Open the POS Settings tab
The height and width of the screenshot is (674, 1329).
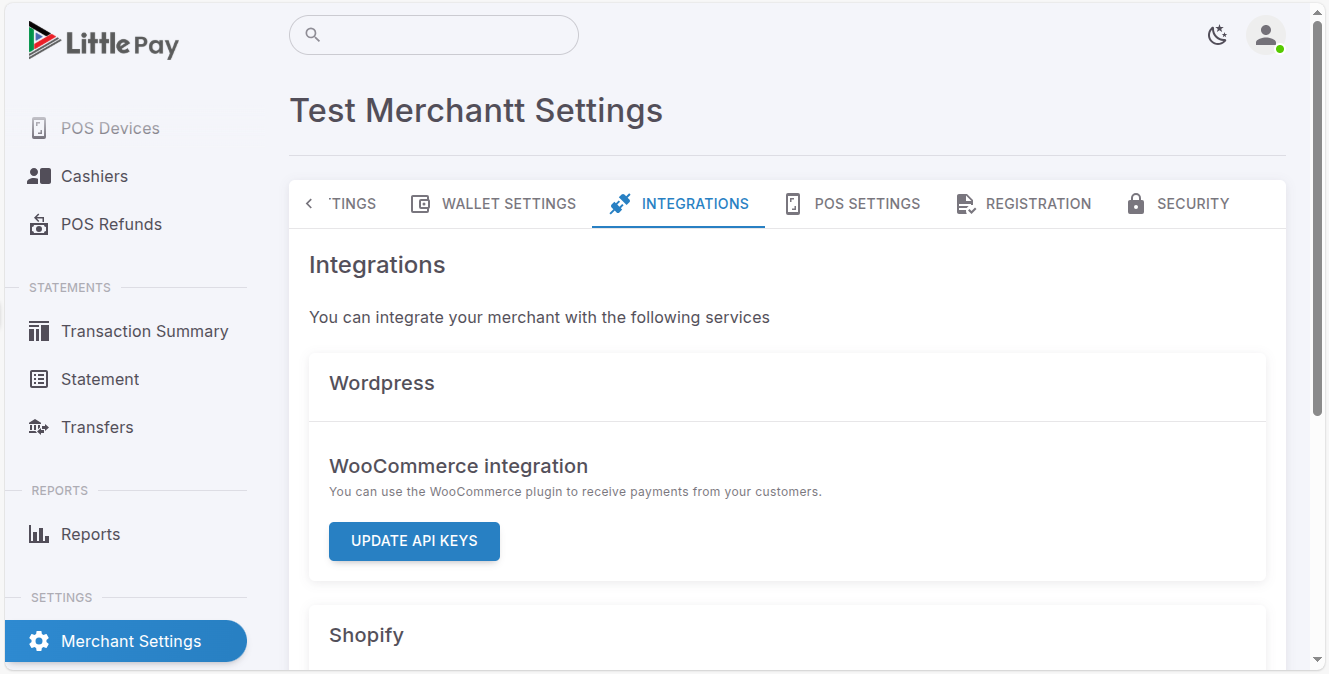[x=853, y=203]
